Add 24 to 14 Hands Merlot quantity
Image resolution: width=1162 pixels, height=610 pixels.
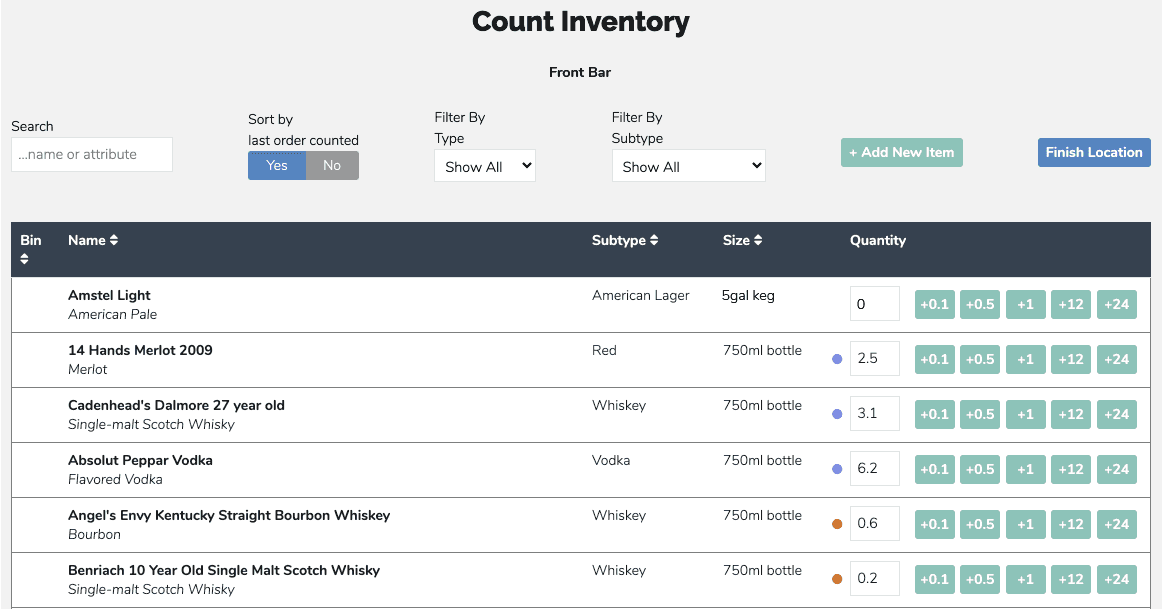click(x=1116, y=359)
